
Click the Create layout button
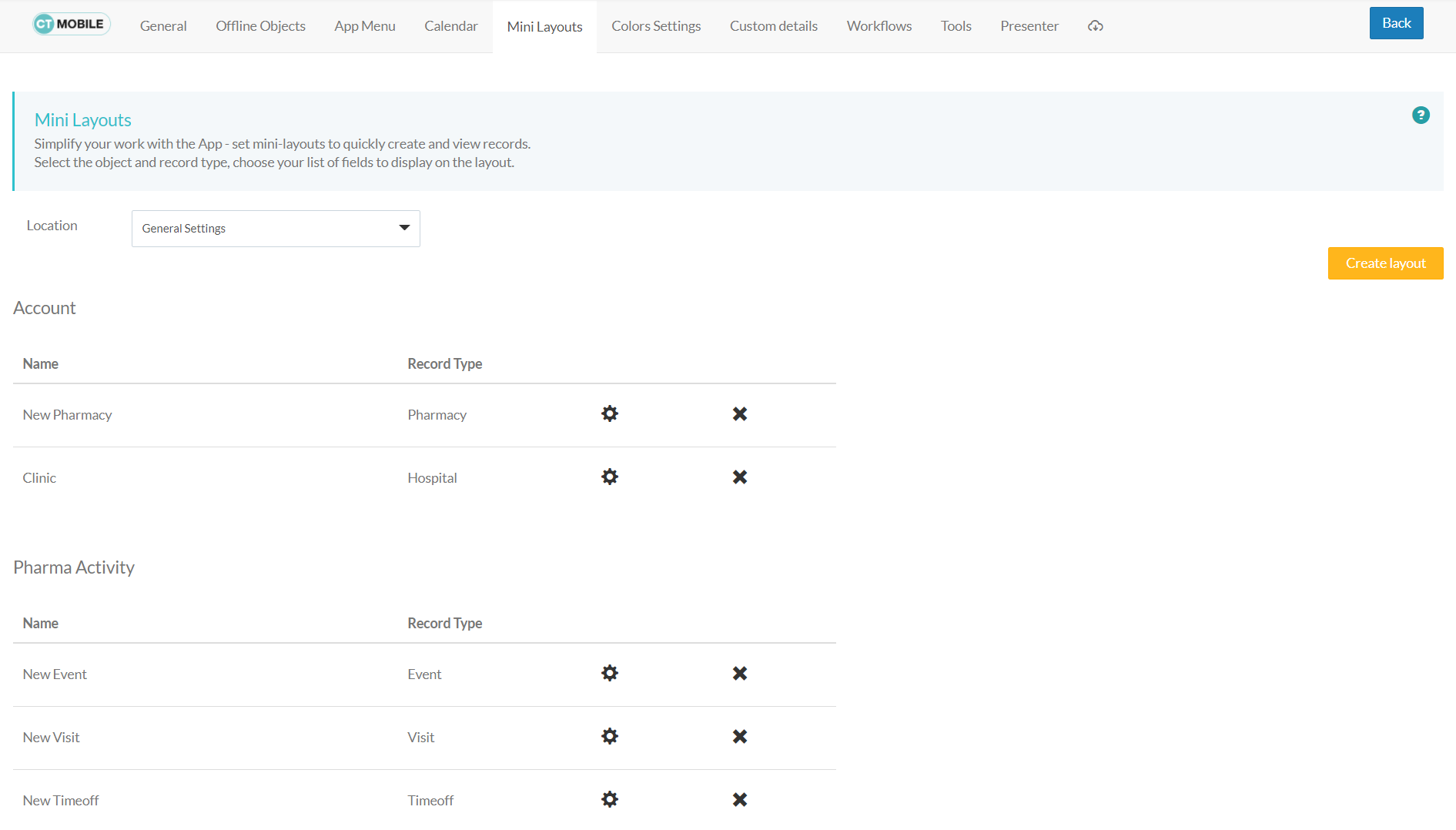tap(1384, 263)
